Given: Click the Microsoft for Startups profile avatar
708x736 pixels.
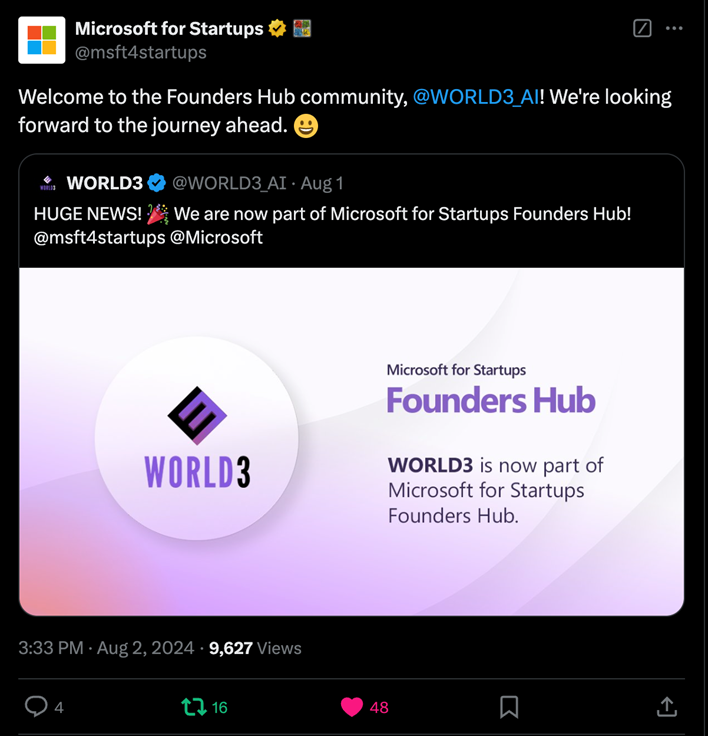Looking at the screenshot, I should pos(42,40).
